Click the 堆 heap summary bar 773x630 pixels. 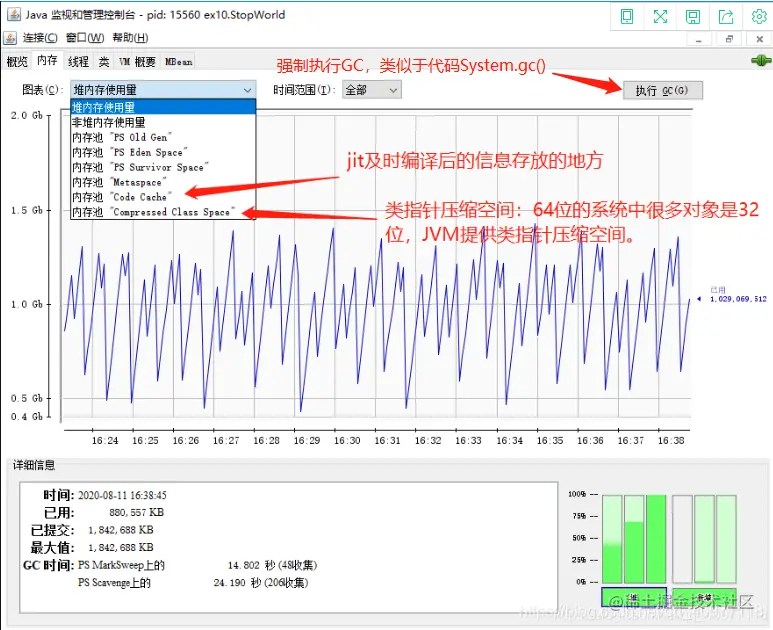[634, 597]
